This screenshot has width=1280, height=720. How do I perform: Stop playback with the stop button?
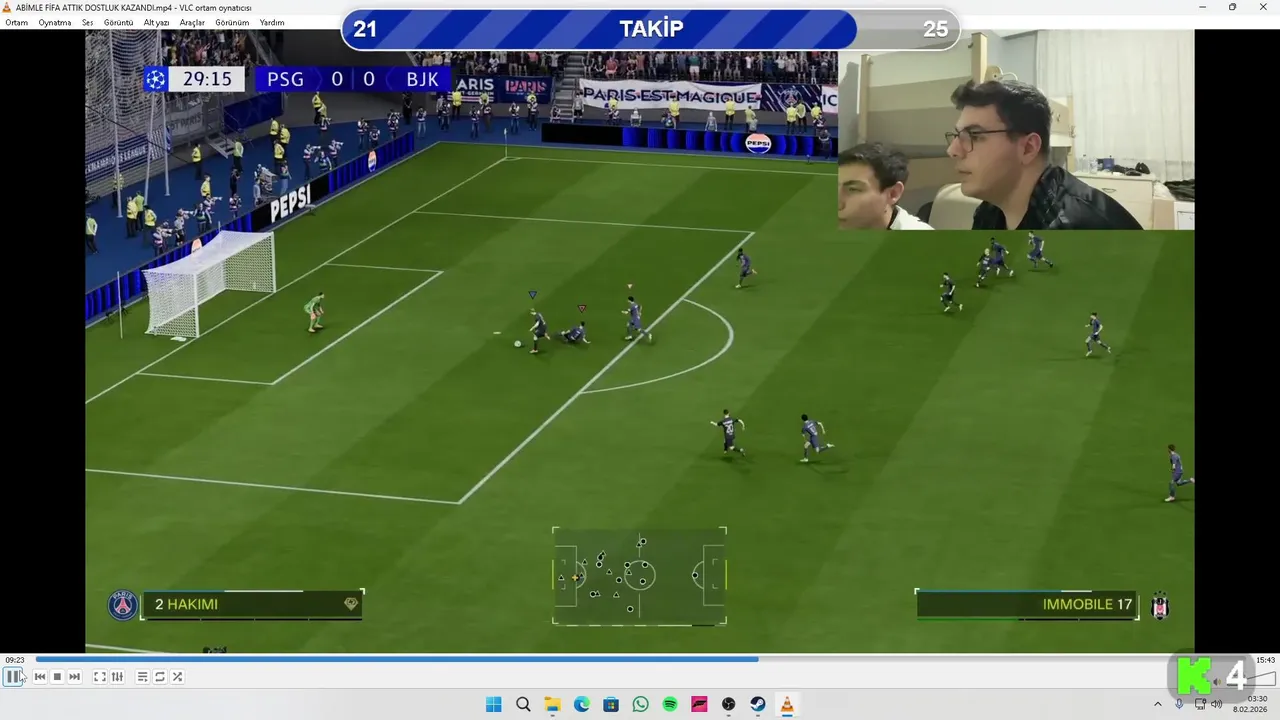(57, 677)
